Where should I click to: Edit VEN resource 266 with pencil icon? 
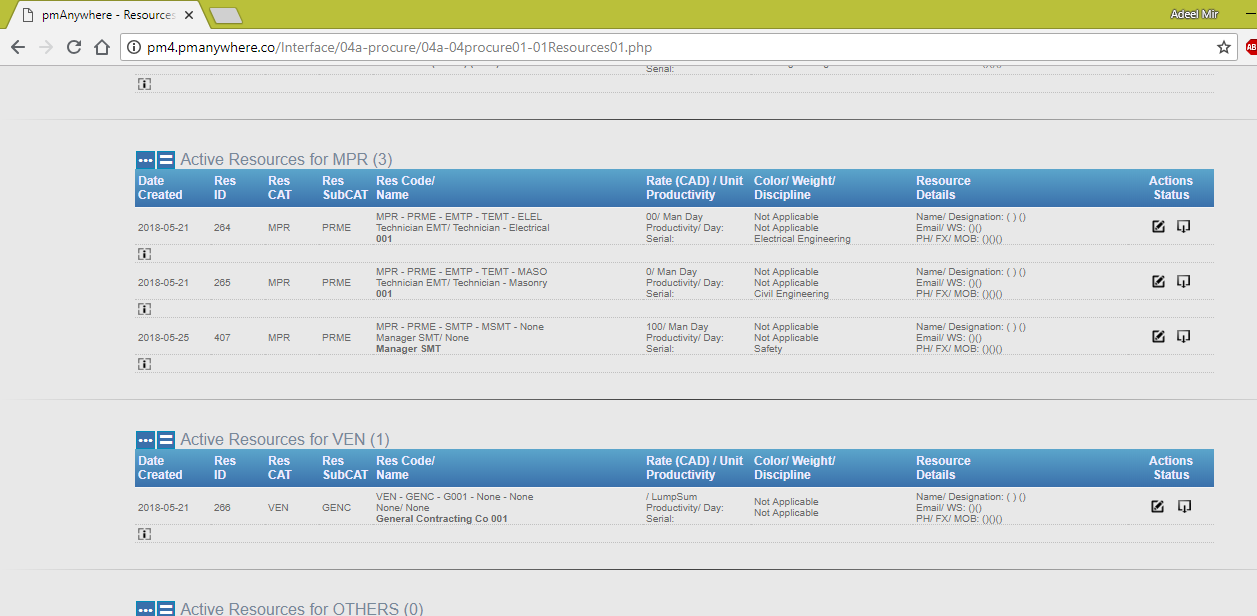pos(1158,507)
